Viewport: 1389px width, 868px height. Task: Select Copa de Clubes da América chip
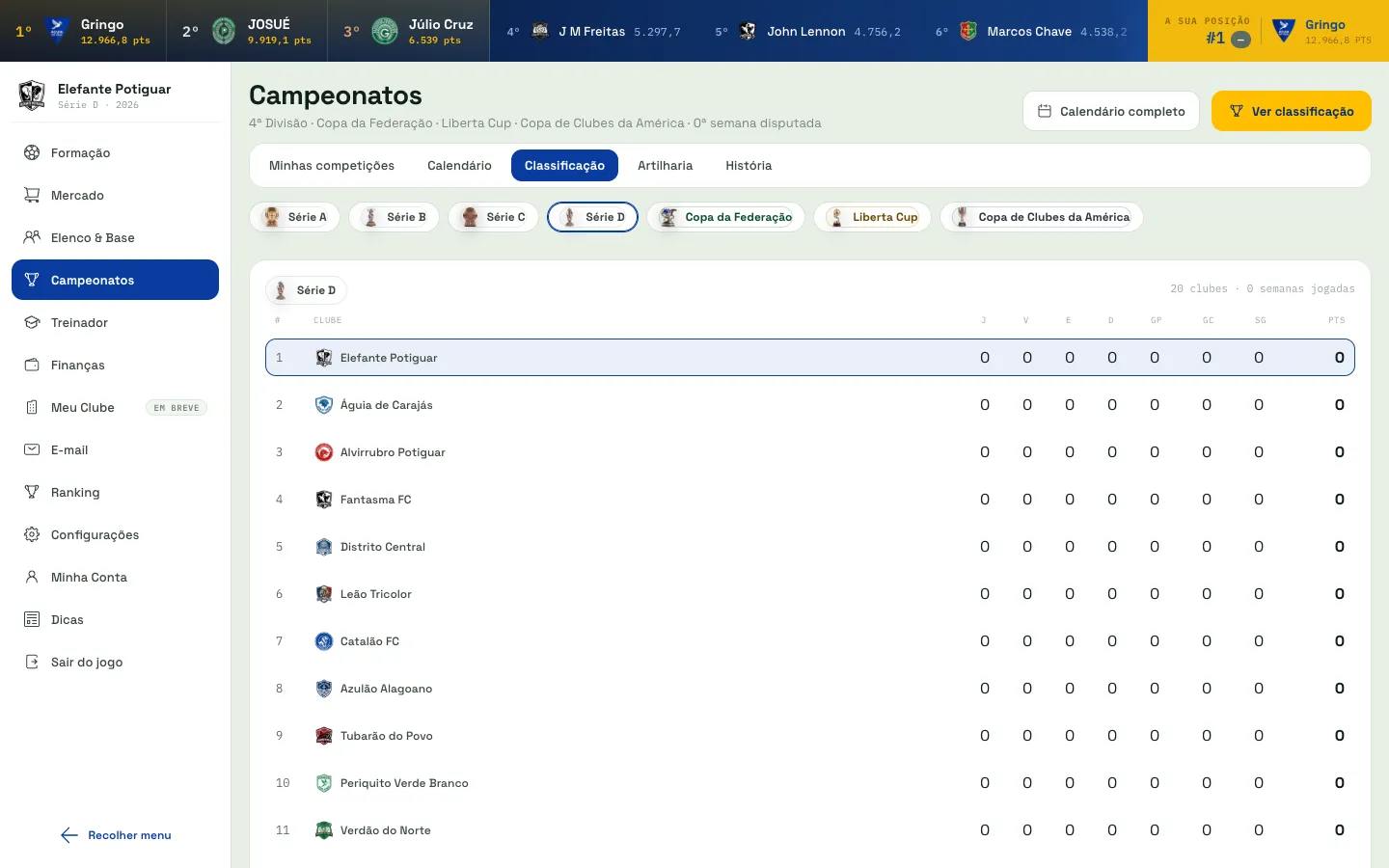[1042, 217]
